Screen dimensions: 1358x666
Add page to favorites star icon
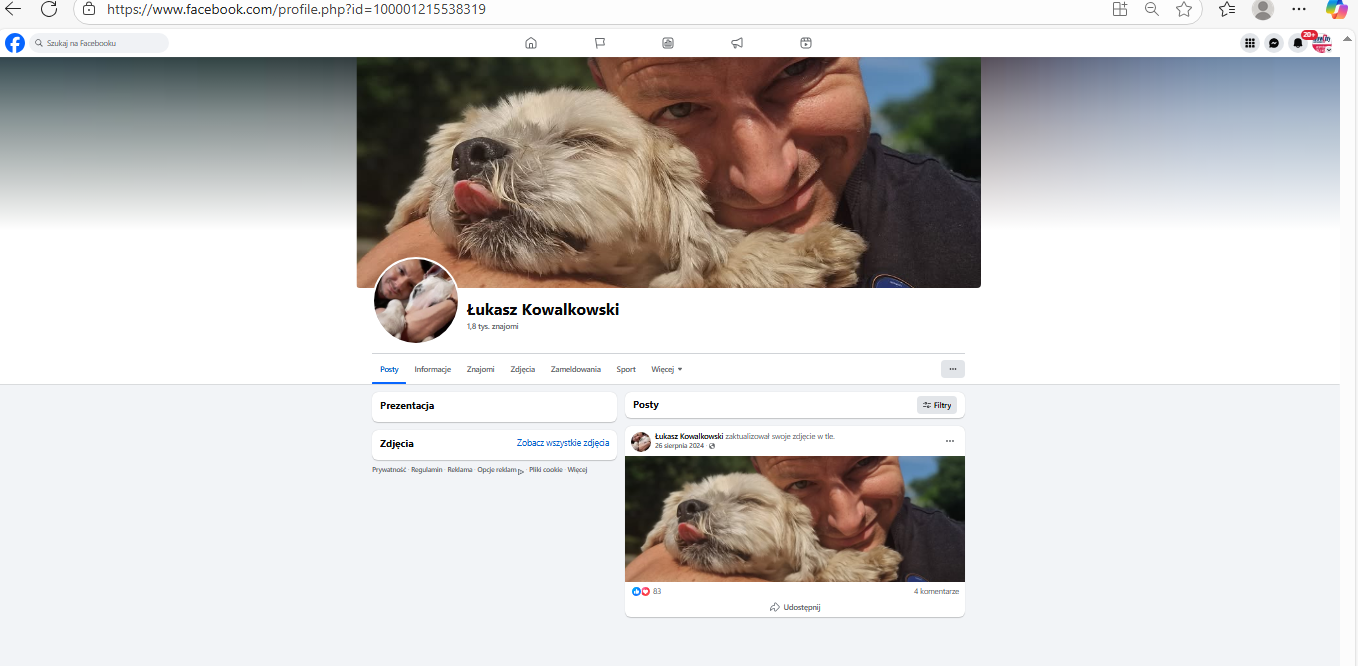pyautogui.click(x=1184, y=9)
